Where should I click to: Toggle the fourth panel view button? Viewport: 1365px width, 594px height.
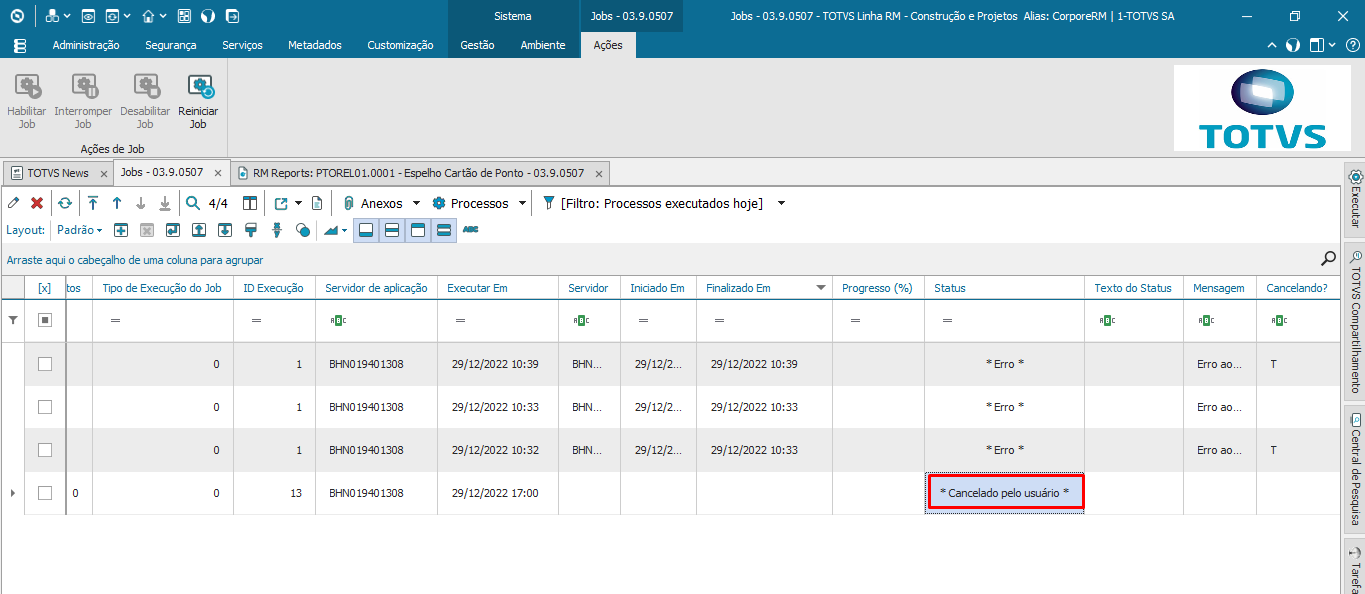coord(444,230)
